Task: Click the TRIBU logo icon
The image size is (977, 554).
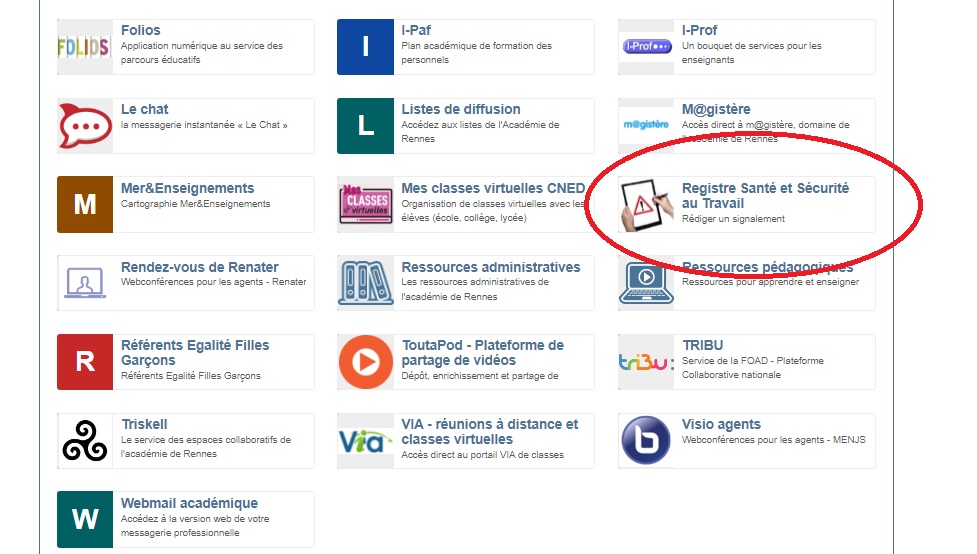Action: [x=646, y=362]
